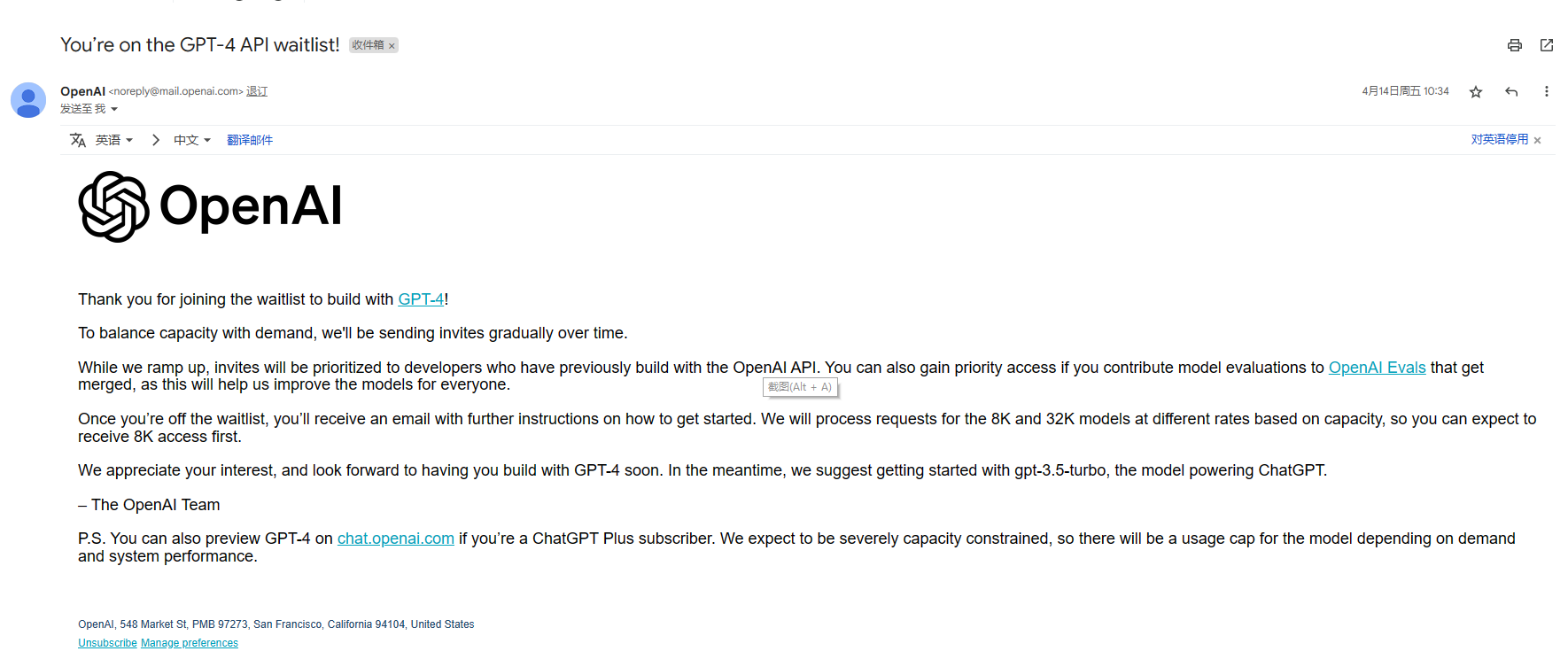Image resolution: width=1568 pixels, height=659 pixels.
Task: Open email in new window icon
Action: point(1547,45)
